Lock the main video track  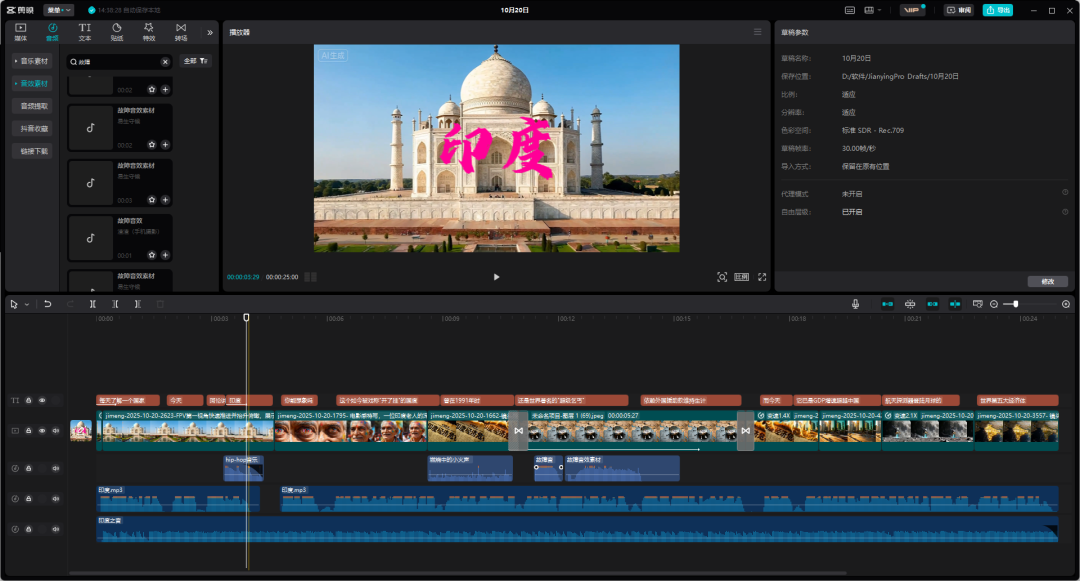(29, 431)
